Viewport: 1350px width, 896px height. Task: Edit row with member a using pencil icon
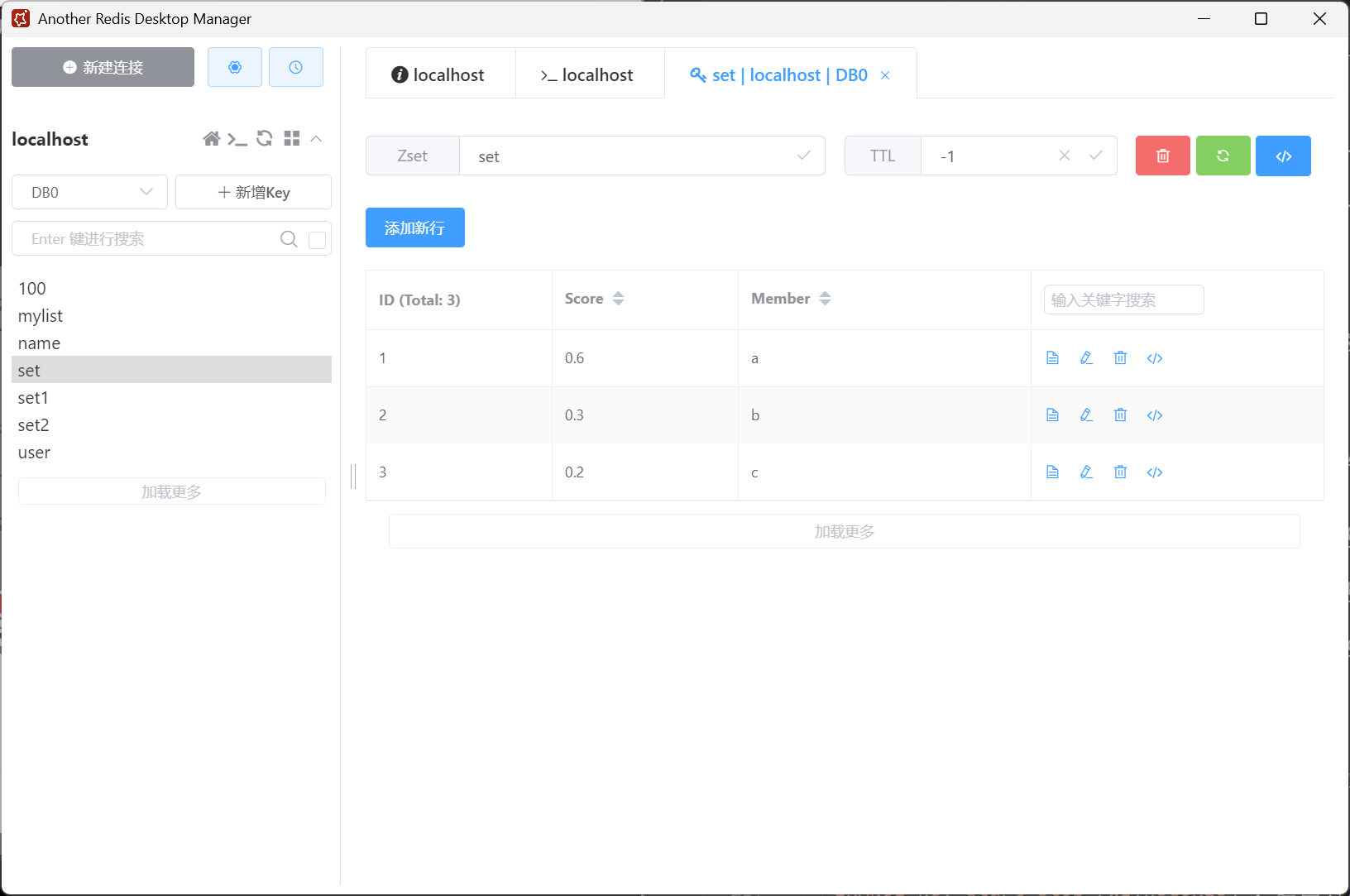tap(1086, 358)
